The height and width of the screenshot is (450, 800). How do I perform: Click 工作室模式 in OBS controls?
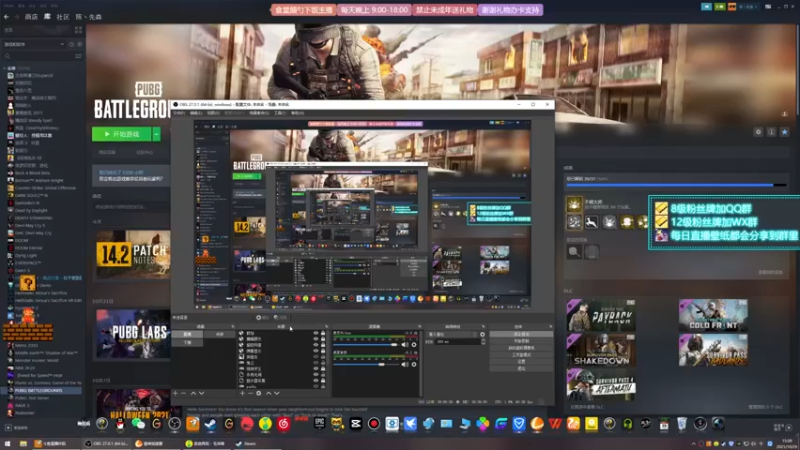click(x=521, y=355)
